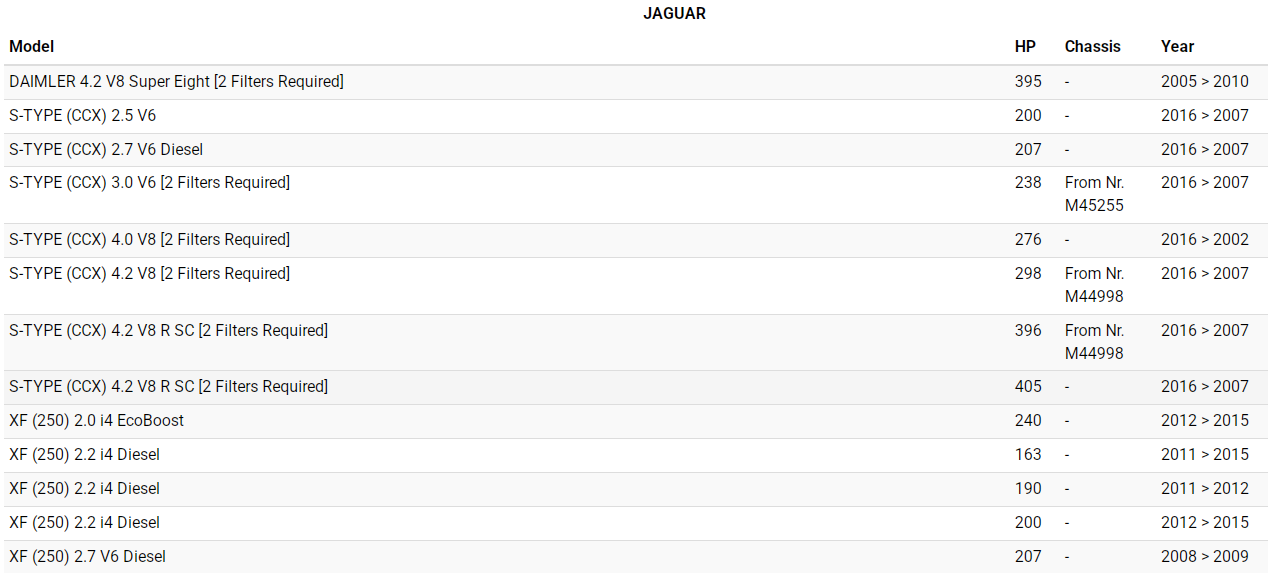Click the year range 2005 > 2010
Viewport: 1268px width, 573px height.
(1204, 82)
